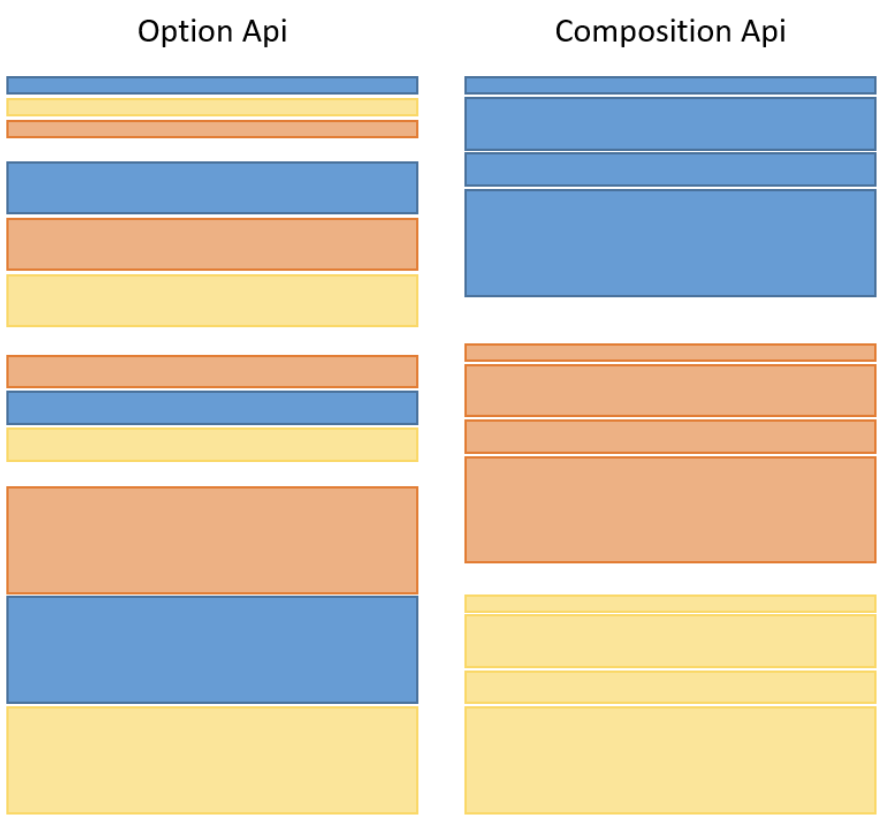884x825 pixels.
Task: Click orange block in Option Api's second group
Action: 212,244
